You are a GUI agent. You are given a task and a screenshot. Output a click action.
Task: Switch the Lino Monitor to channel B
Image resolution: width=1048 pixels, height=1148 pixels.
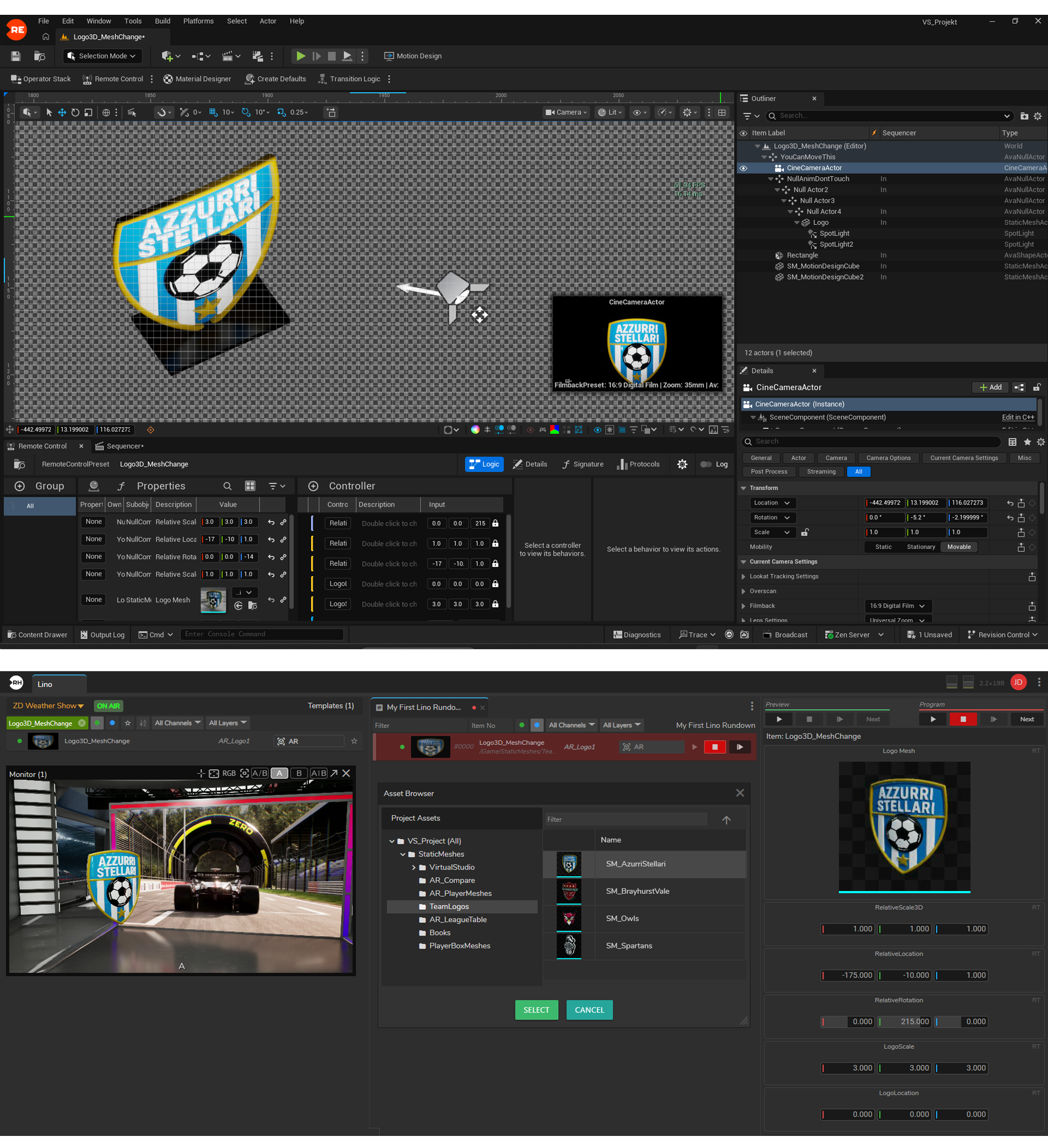pyautogui.click(x=299, y=773)
